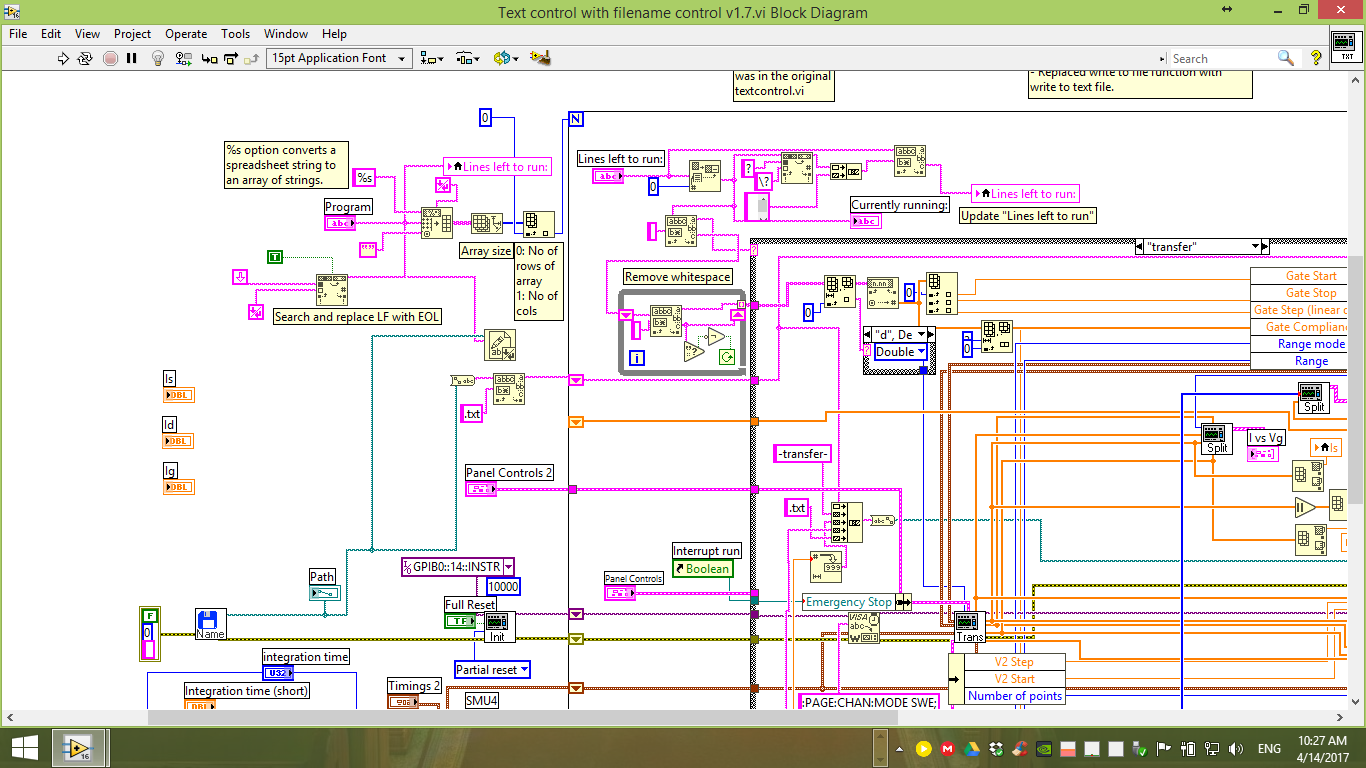Click the Program string control terminal
The height and width of the screenshot is (768, 1366).
pos(340,224)
